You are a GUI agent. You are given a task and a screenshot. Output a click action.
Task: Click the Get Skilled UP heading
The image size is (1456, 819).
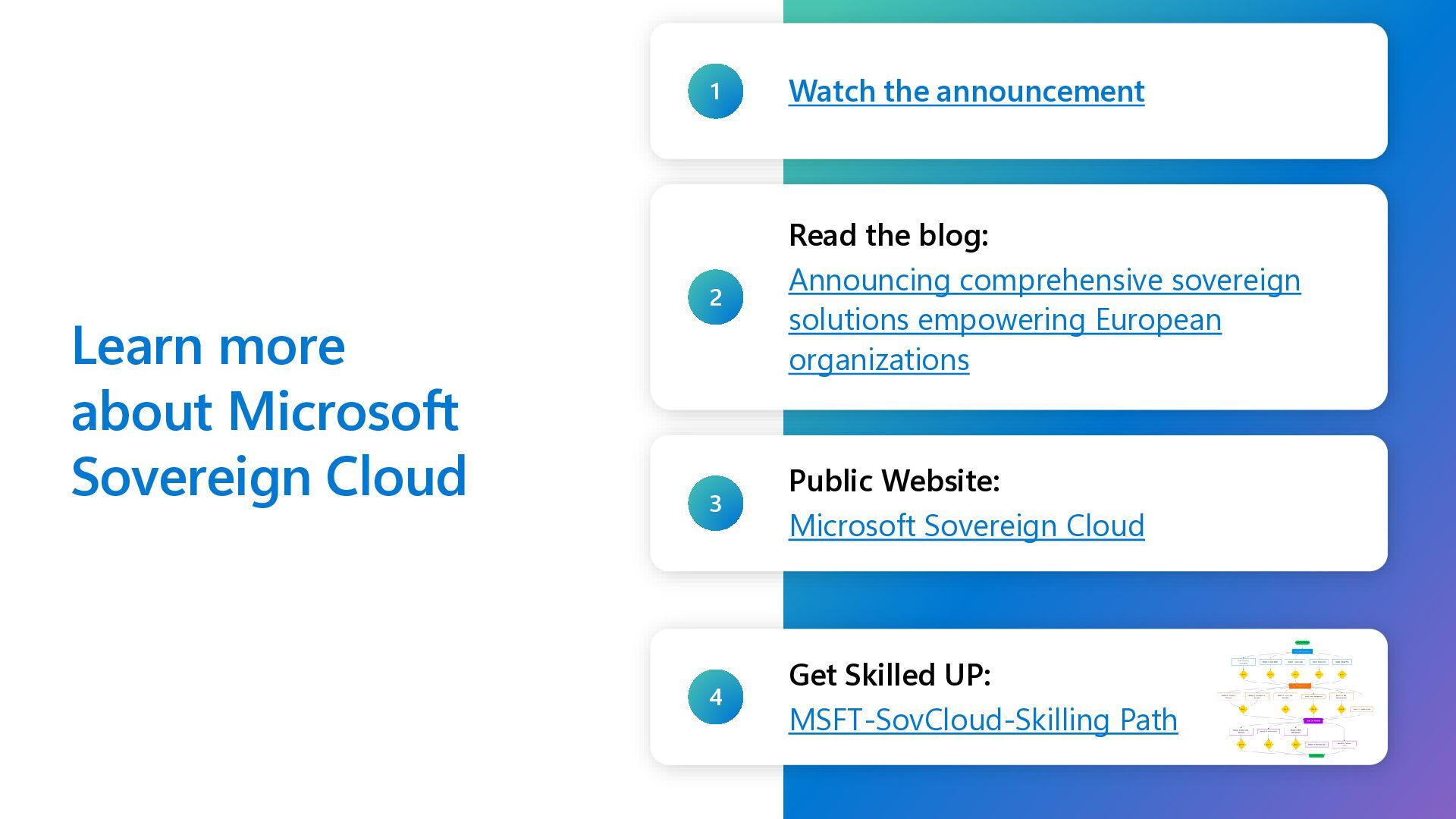(x=890, y=675)
